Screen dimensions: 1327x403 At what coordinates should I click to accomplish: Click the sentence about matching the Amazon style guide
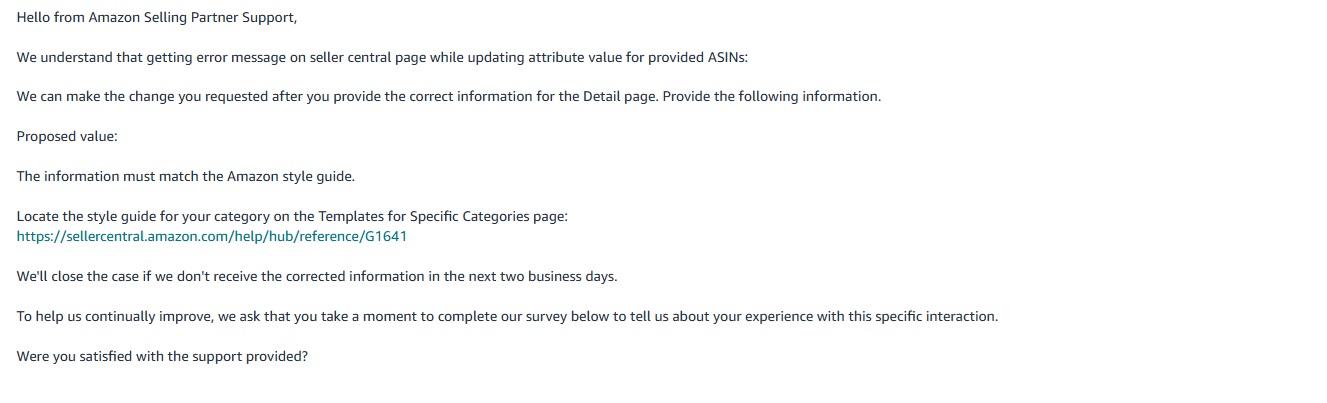(x=186, y=177)
